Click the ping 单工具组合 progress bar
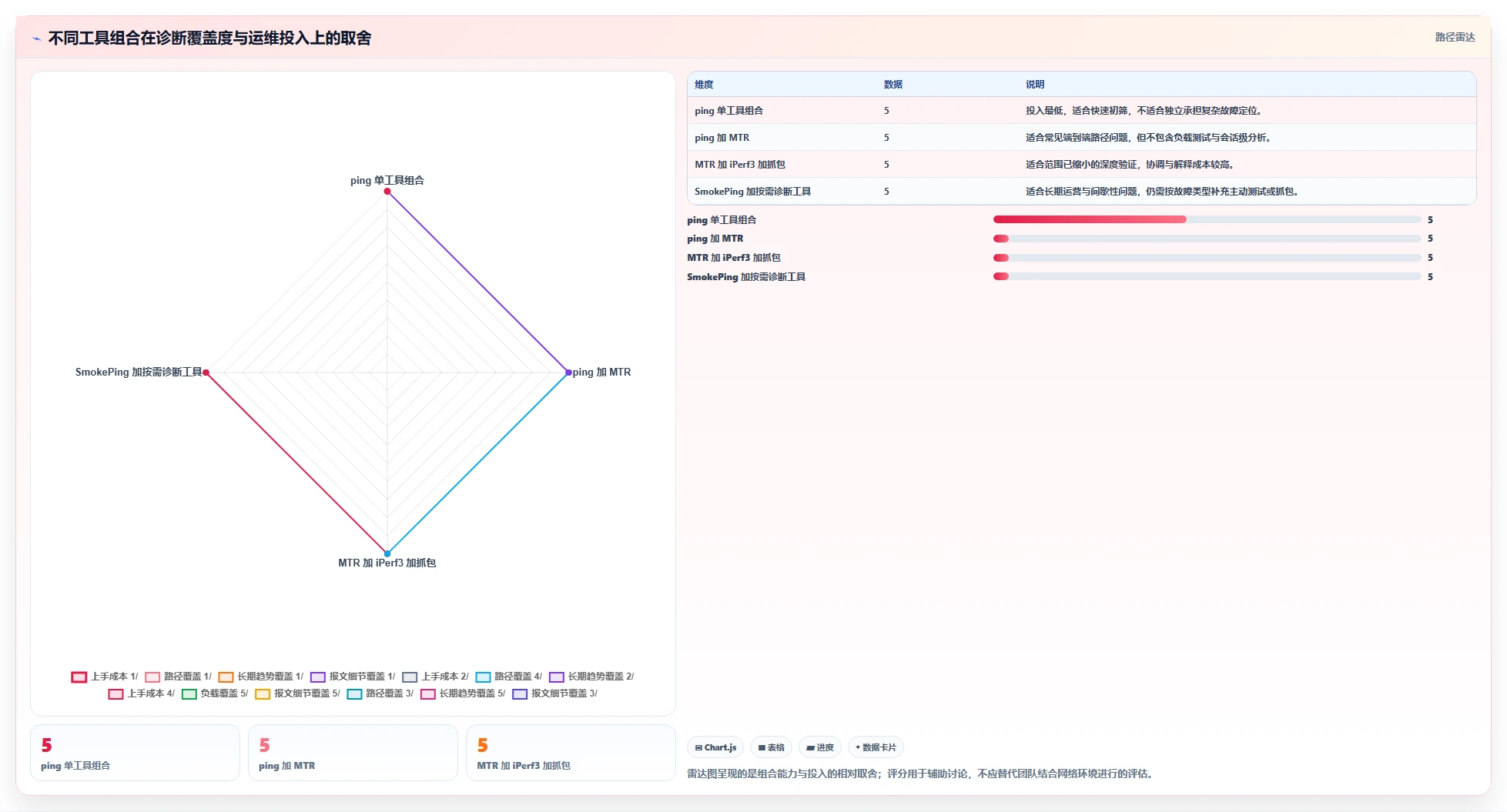Screen dimensions: 1507x812 click(x=1207, y=219)
